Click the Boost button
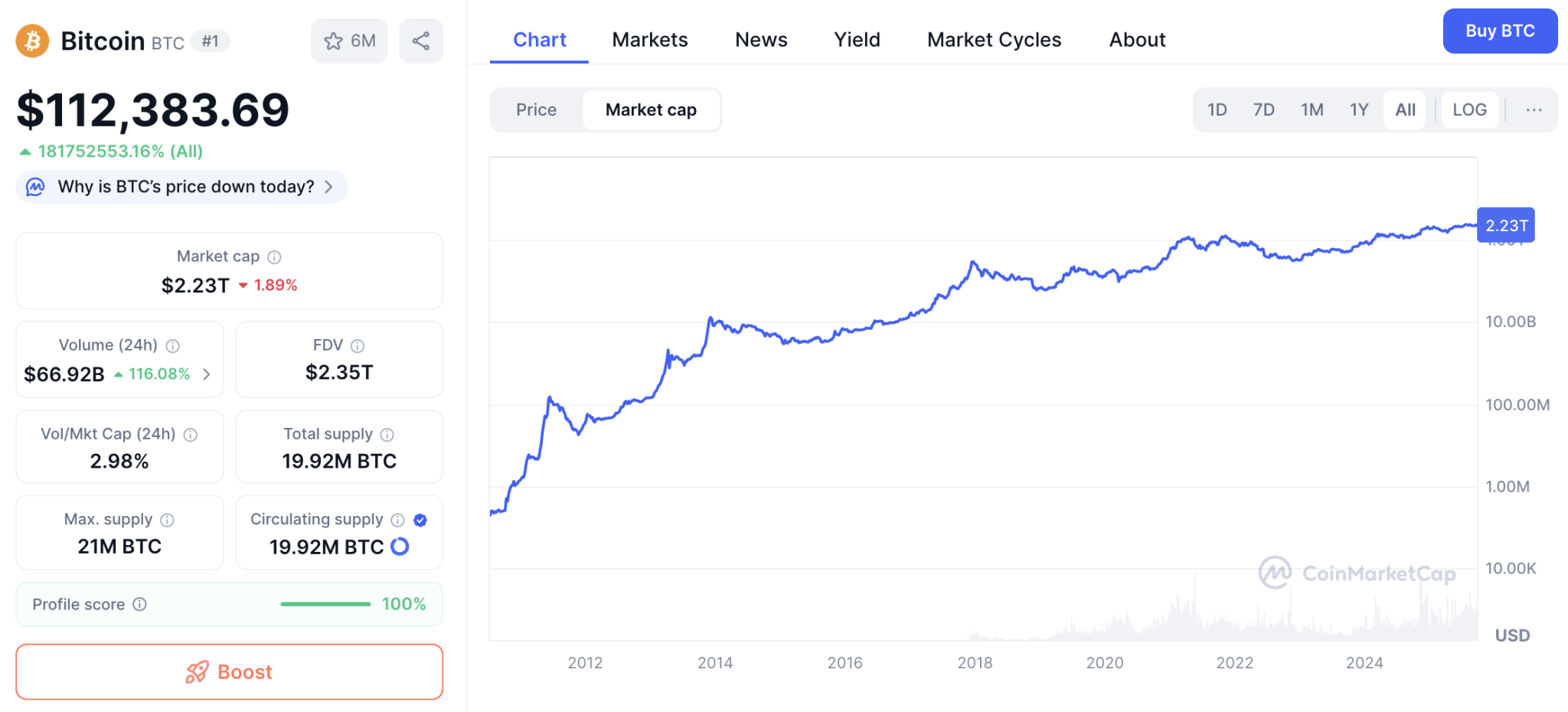 pyautogui.click(x=229, y=671)
